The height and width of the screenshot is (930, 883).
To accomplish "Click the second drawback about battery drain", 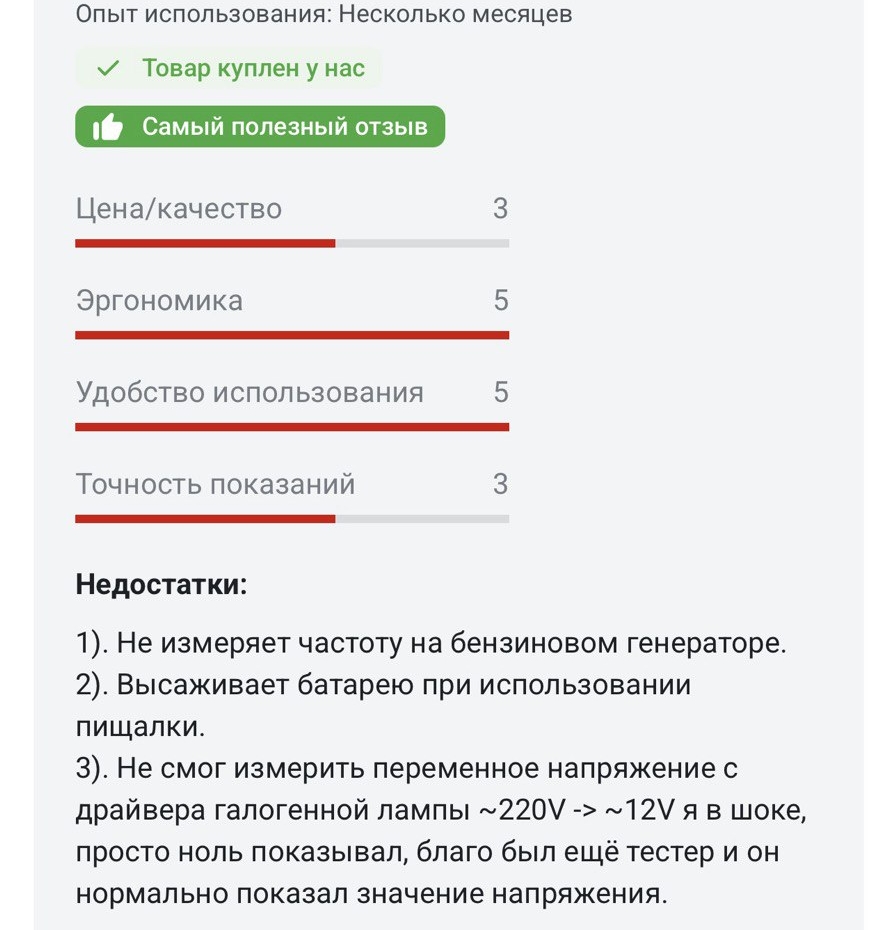I will pyautogui.click(x=383, y=706).
